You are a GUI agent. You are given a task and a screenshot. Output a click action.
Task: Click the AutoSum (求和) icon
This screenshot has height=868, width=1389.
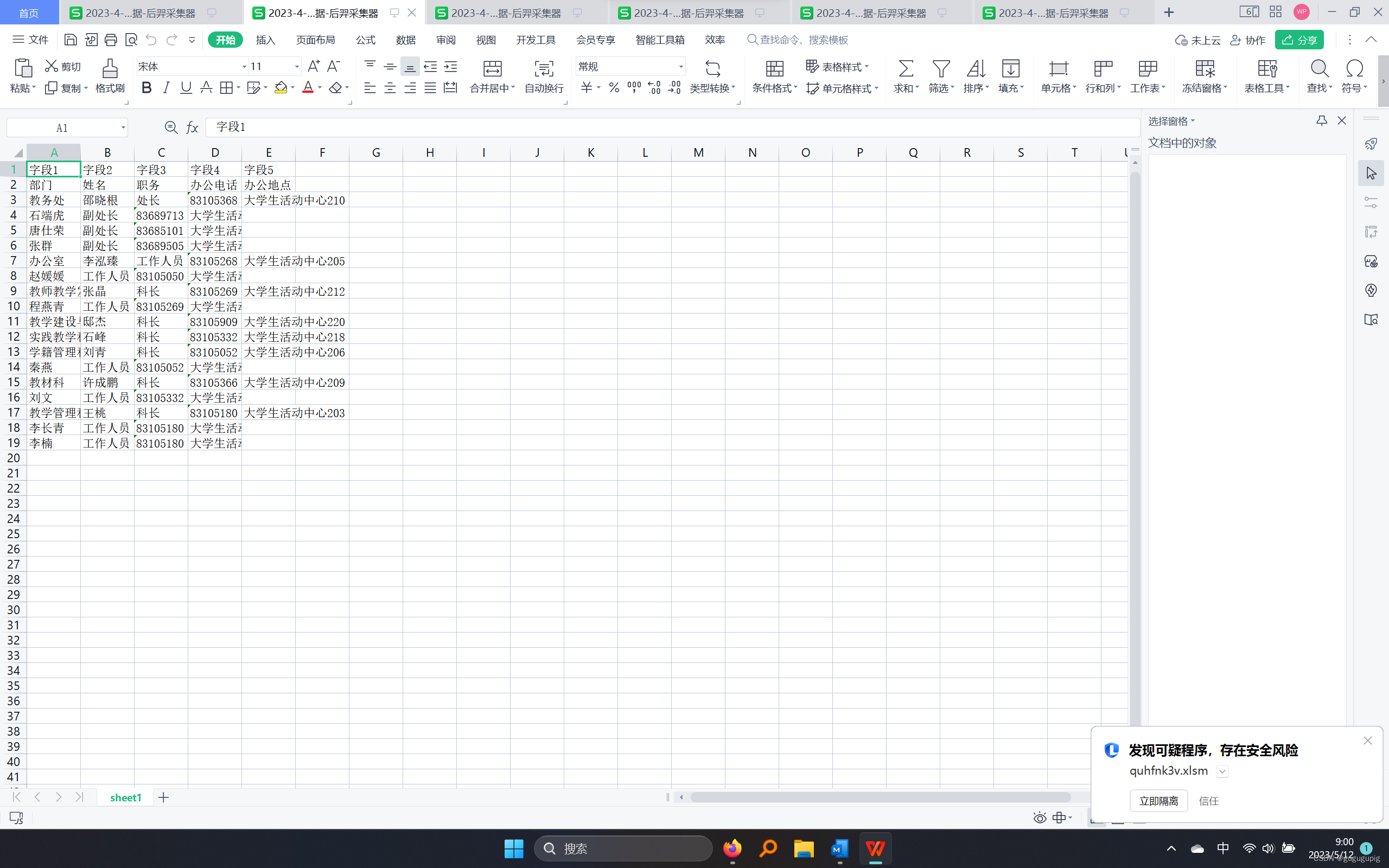coord(905,69)
